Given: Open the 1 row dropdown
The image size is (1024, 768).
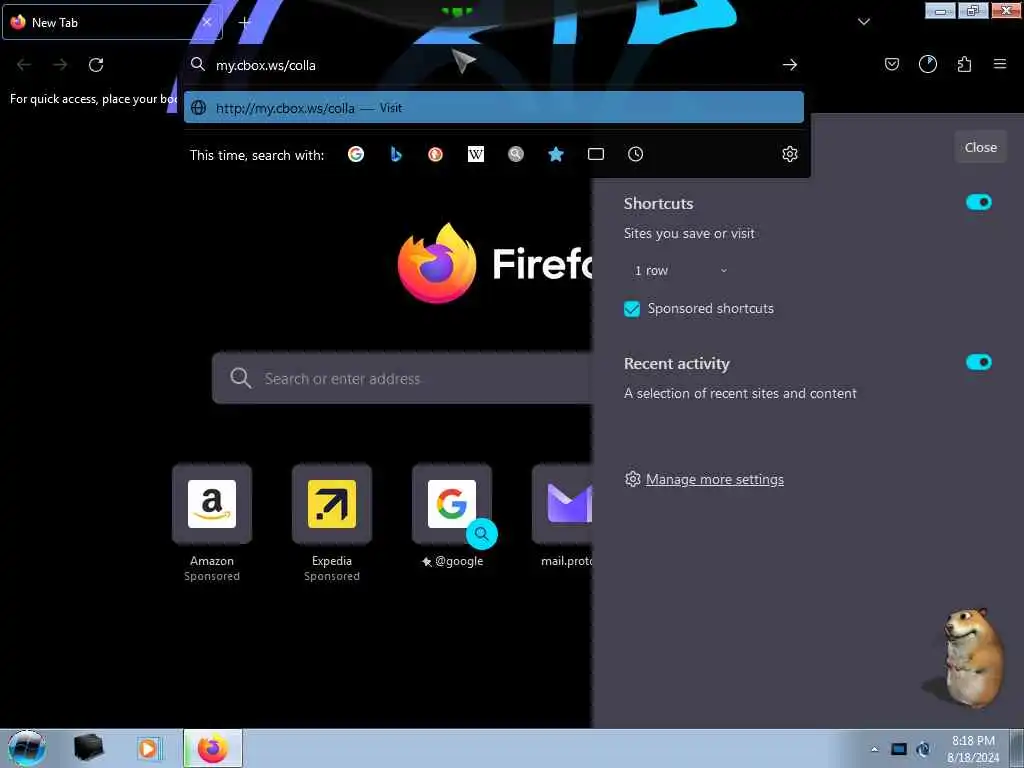Looking at the screenshot, I should point(680,270).
